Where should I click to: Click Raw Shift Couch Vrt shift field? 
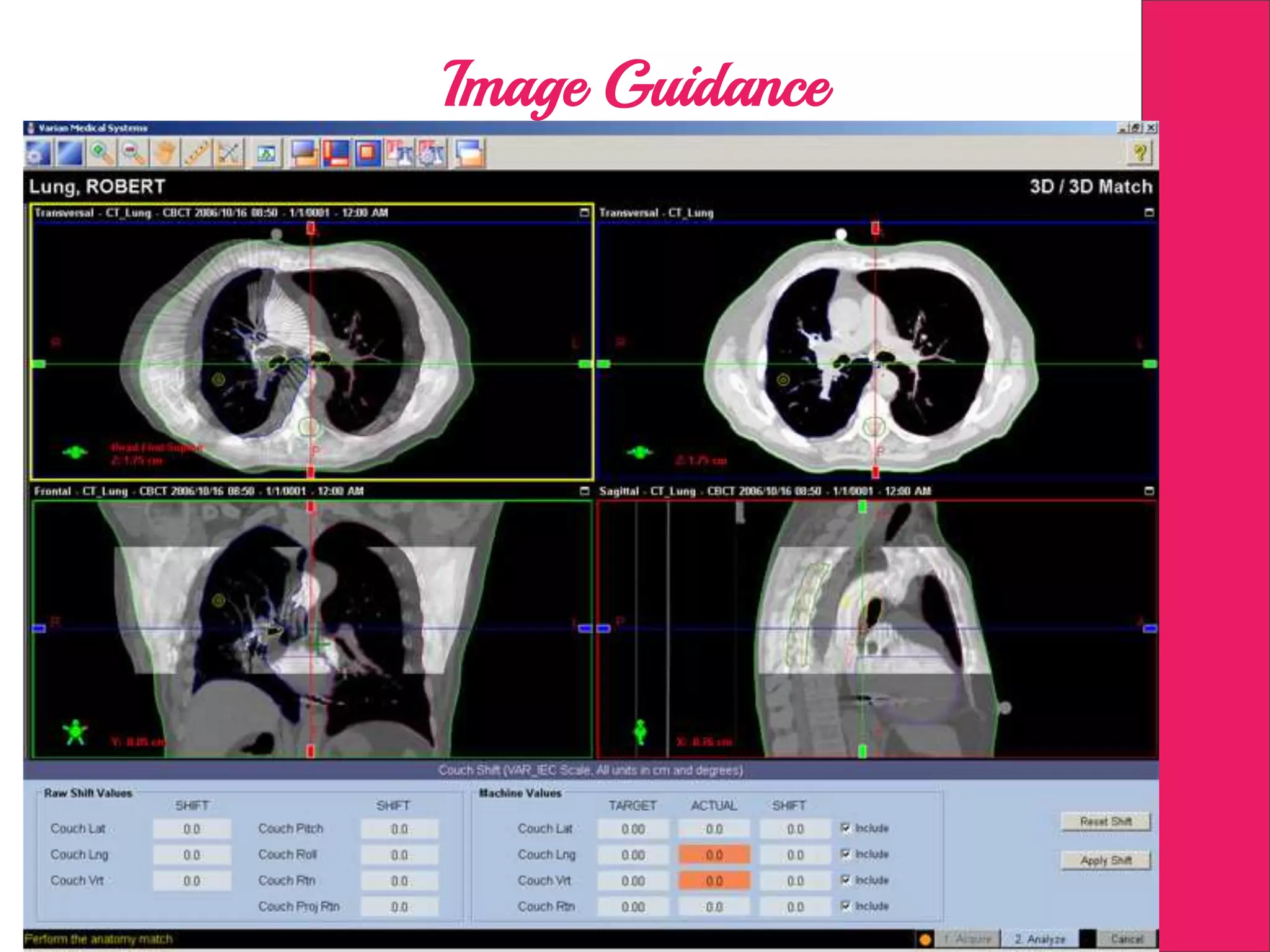pos(192,881)
